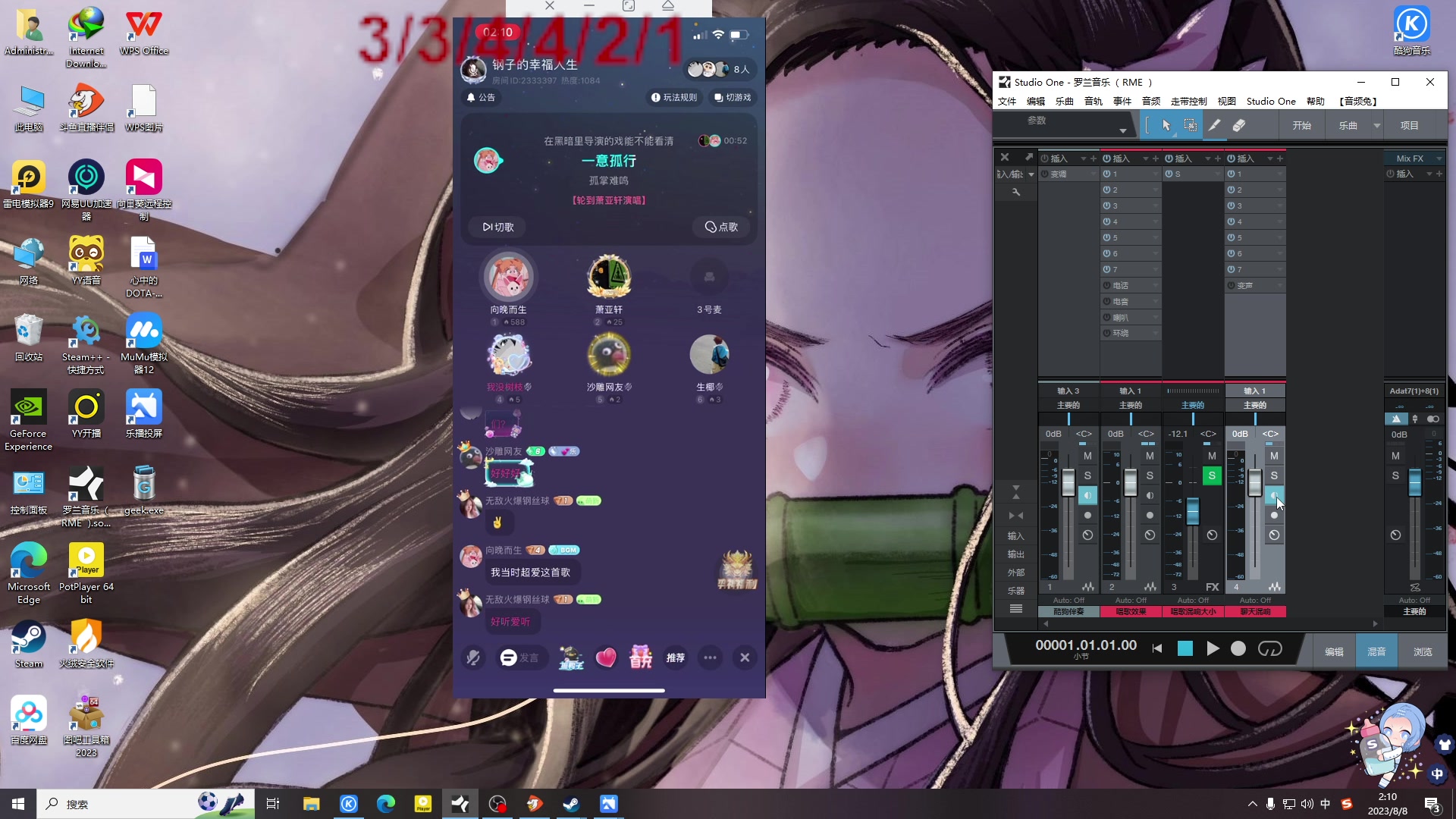The width and height of the screenshot is (1456, 819).
Task: Mute channel 1 酷狗伴奏
Action: click(1087, 456)
